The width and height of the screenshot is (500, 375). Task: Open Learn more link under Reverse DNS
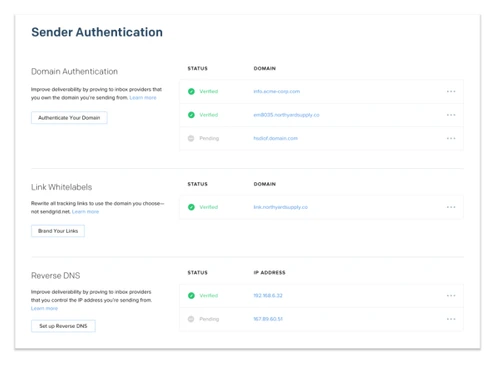point(44,308)
